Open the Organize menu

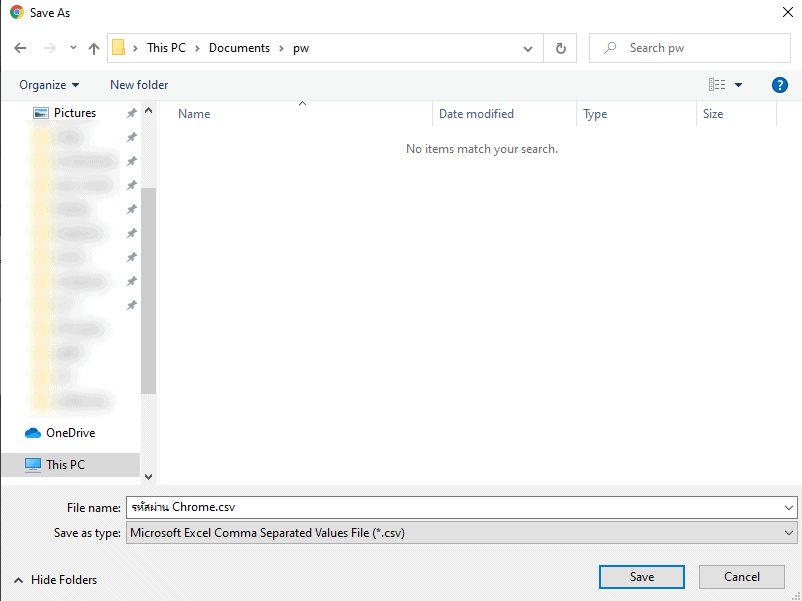[49, 85]
